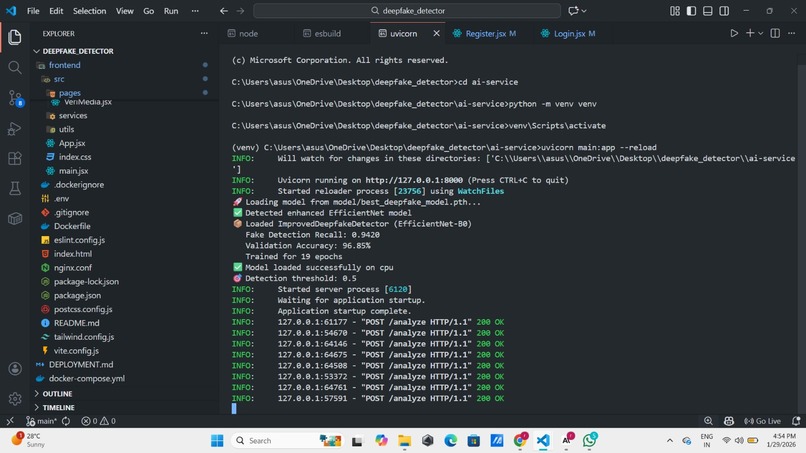Viewport: 806px width, 453px height.
Task: Click the synchronize changes icon in status bar
Action: (66, 421)
